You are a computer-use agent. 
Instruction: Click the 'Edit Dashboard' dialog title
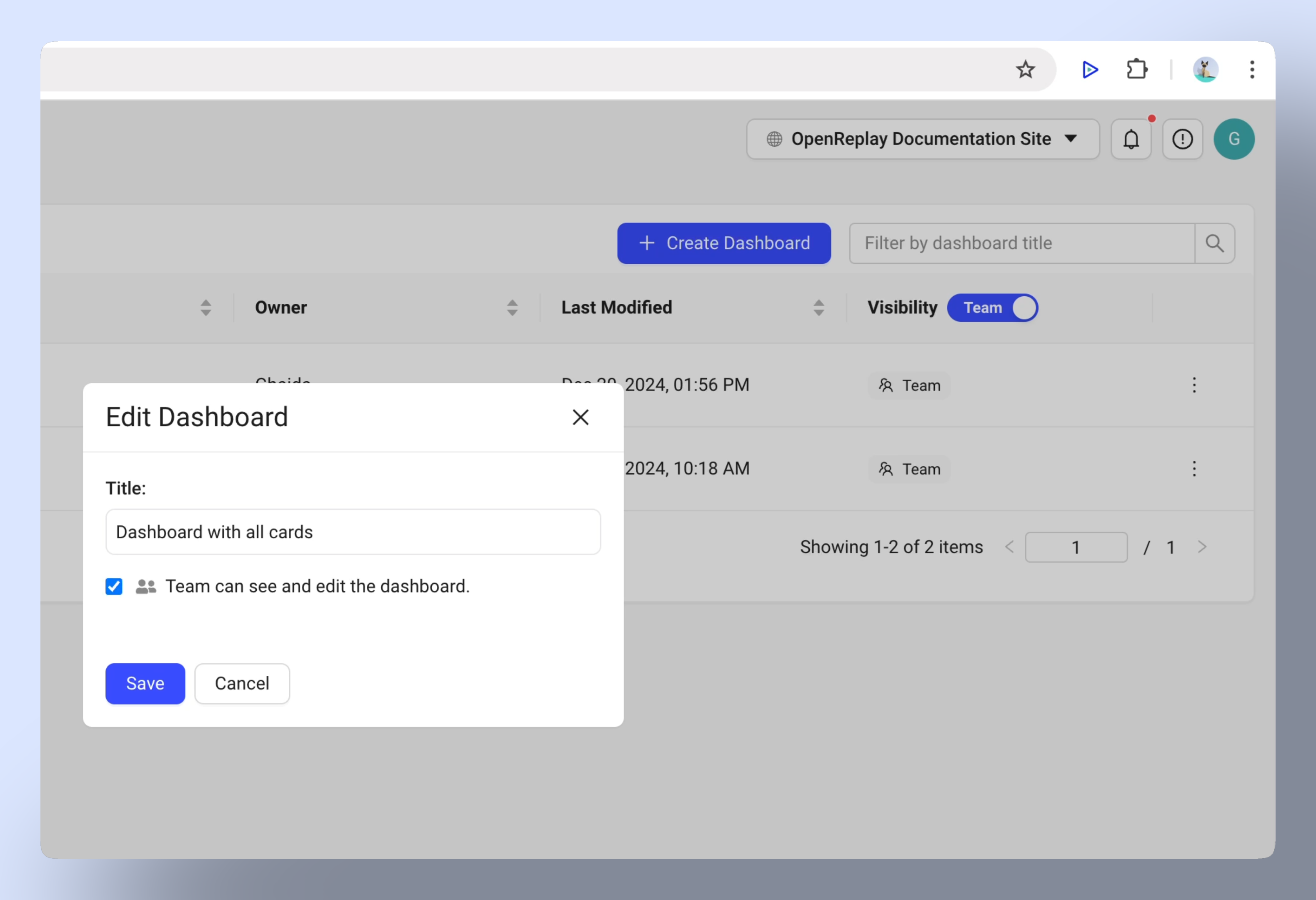[x=197, y=417]
